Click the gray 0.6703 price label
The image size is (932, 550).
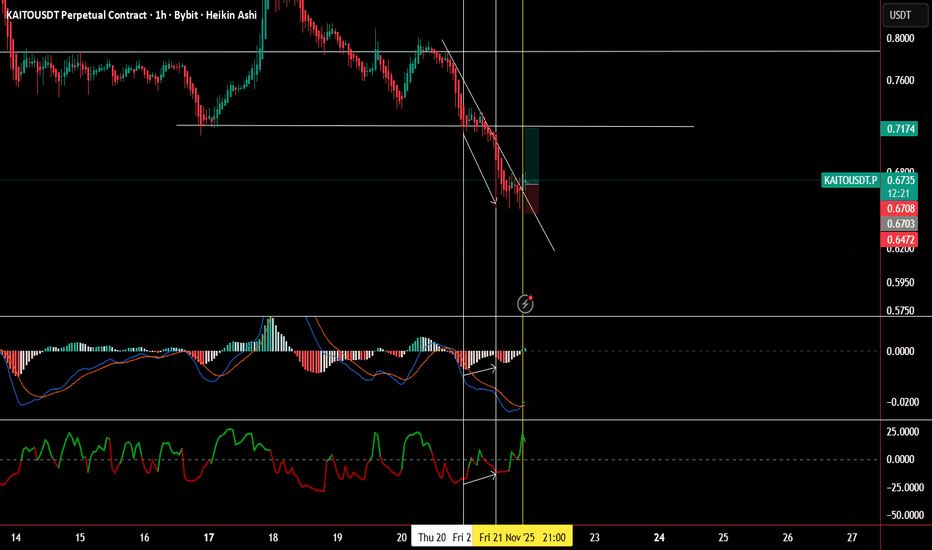pyautogui.click(x=899, y=224)
